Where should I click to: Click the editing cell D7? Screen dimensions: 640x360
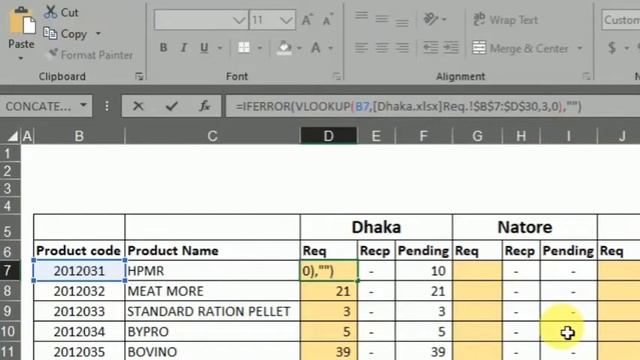click(329, 271)
